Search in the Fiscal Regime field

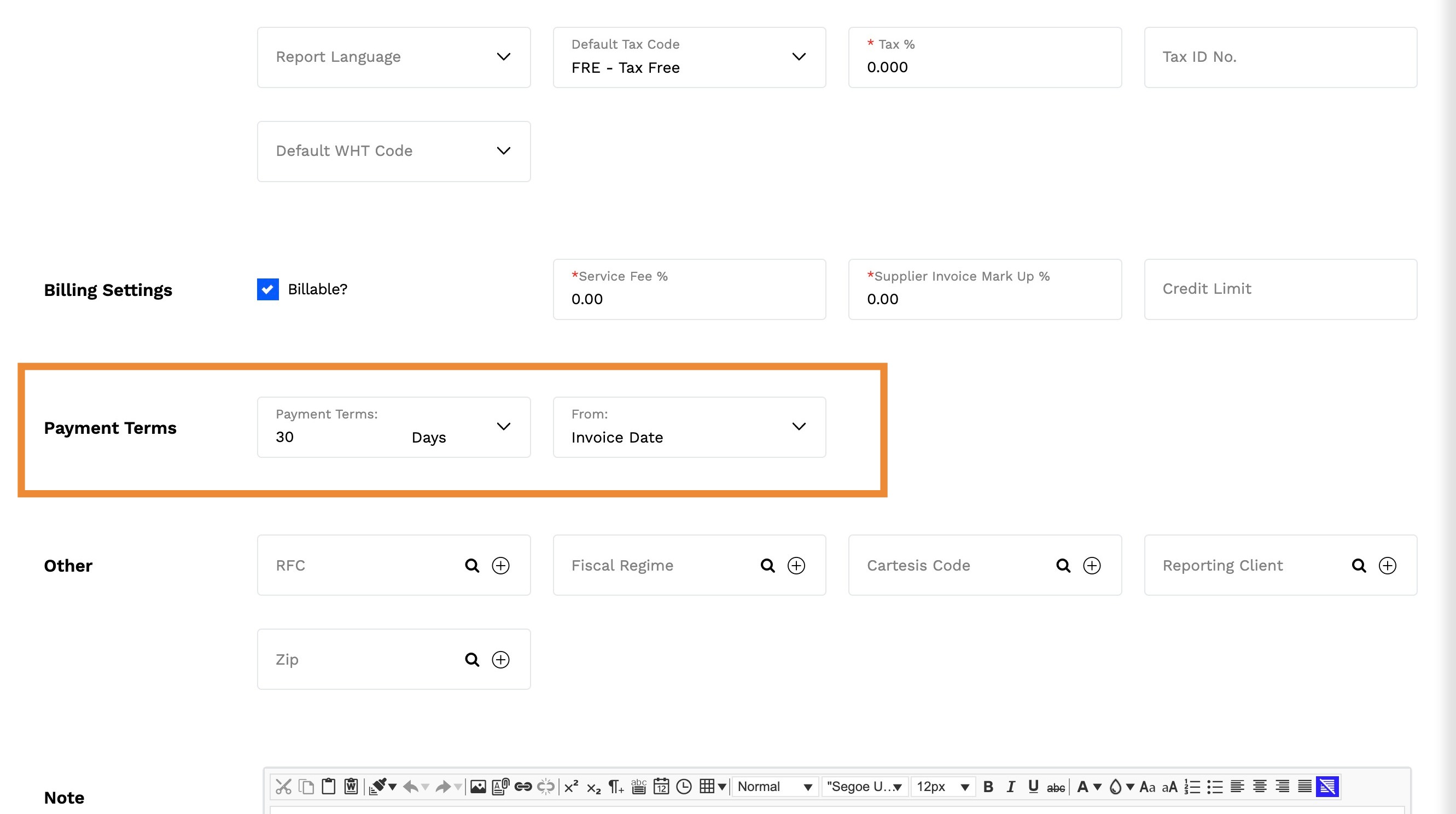tap(767, 565)
